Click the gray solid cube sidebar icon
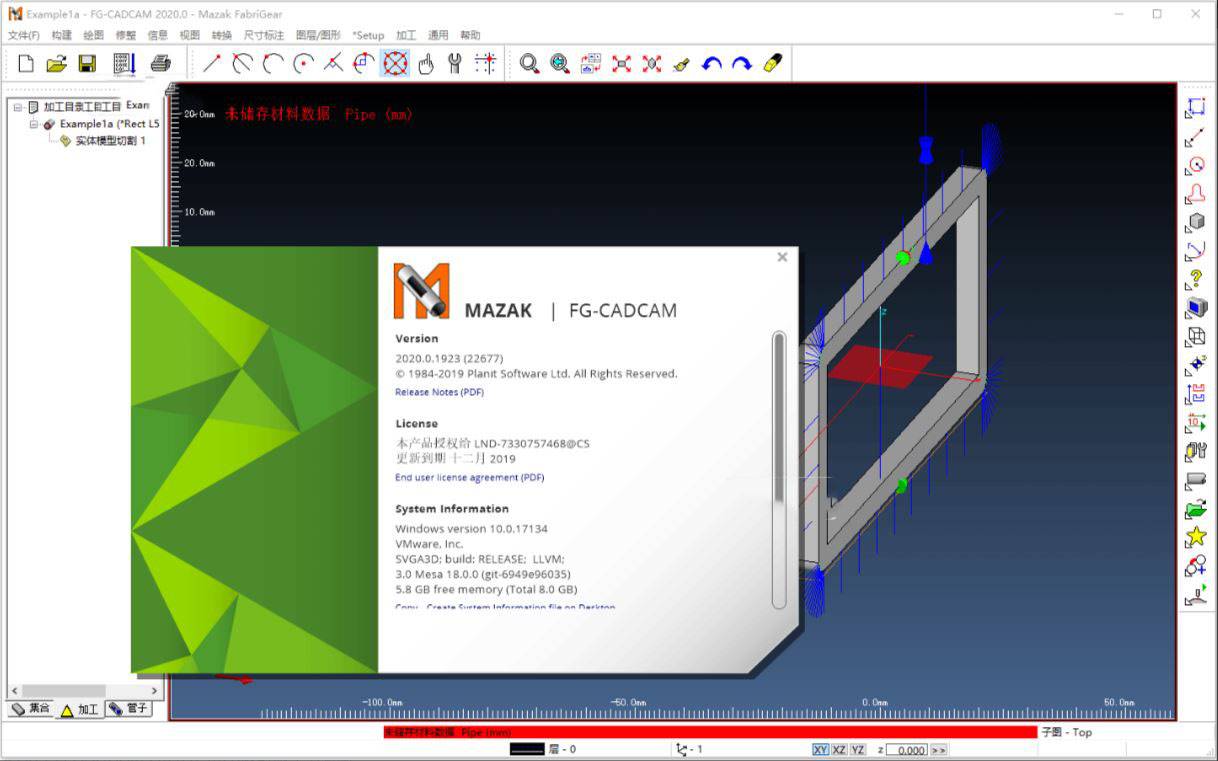1218x761 pixels. pyautogui.click(x=1195, y=222)
